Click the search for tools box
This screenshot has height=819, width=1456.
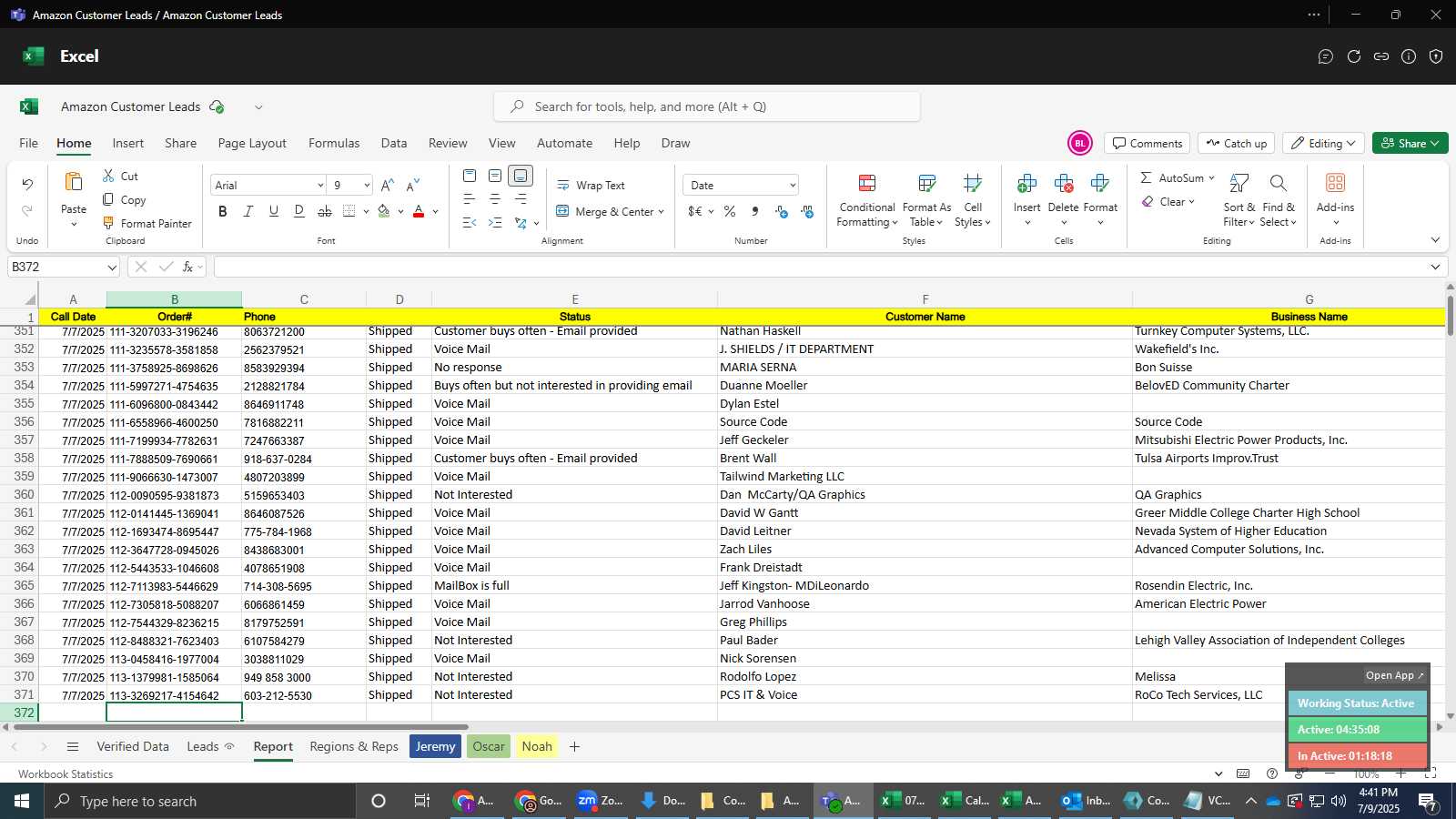pyautogui.click(x=707, y=106)
